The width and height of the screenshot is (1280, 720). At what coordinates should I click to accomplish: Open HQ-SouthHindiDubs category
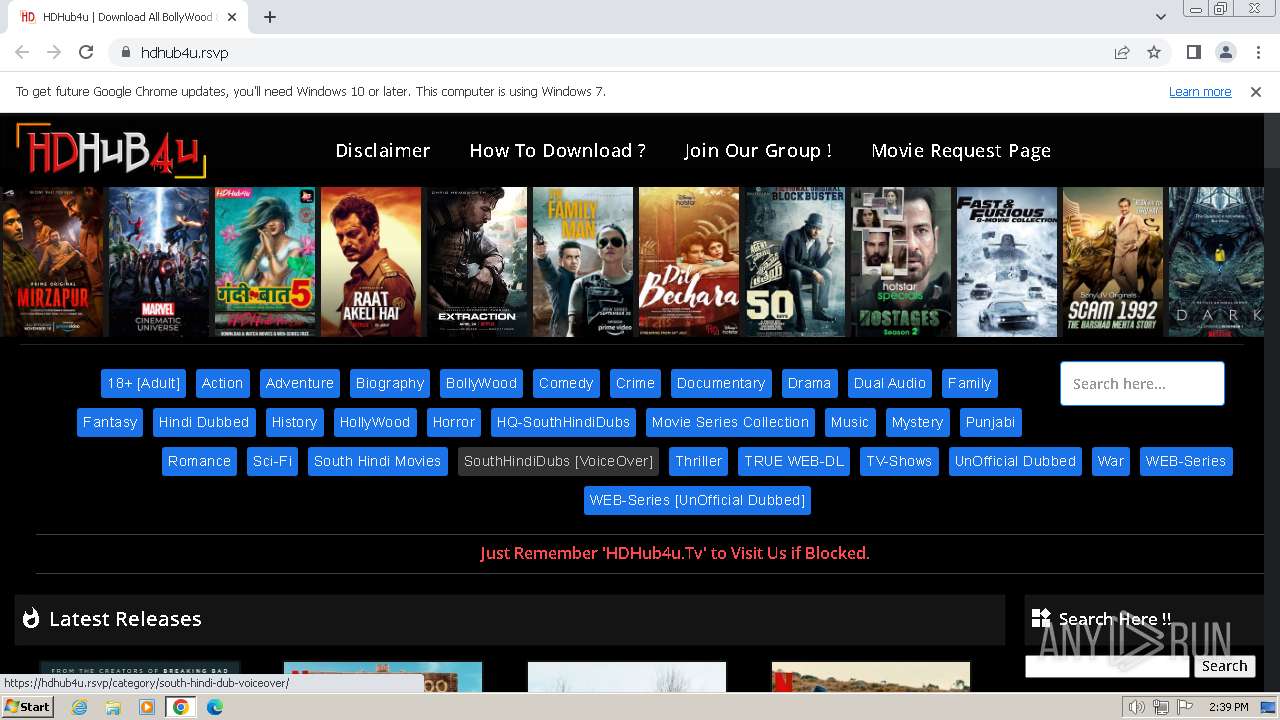tap(563, 422)
